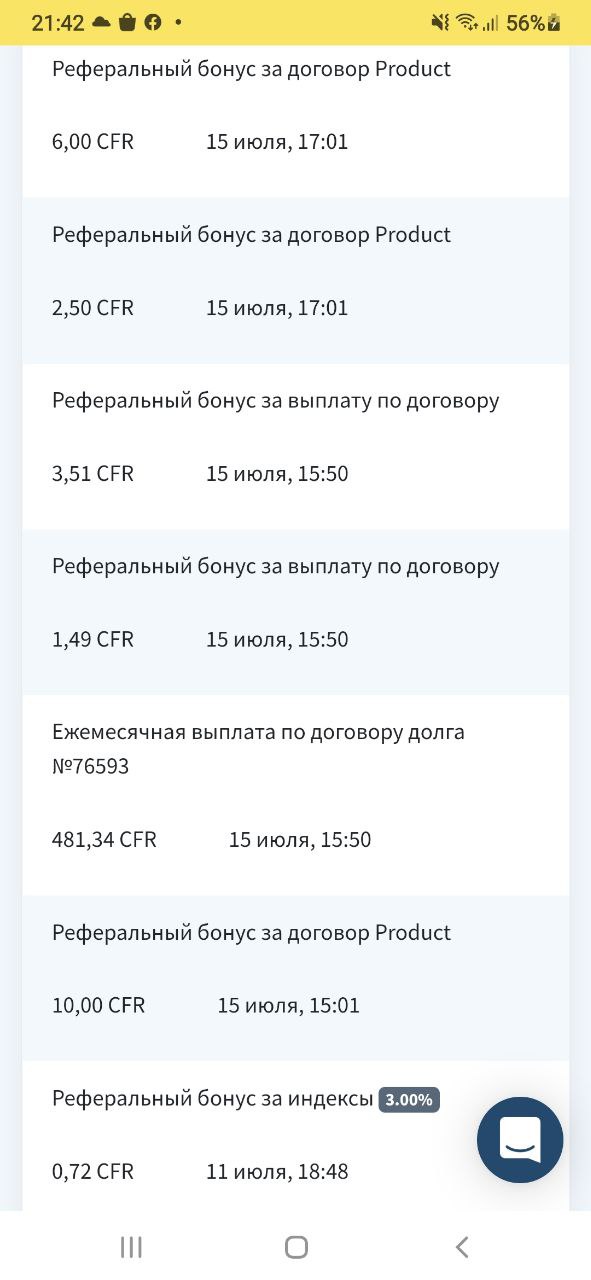Viewport: 591px width, 1280px height.
Task: Tap the cloud weather notification icon
Action: [x=101, y=22]
